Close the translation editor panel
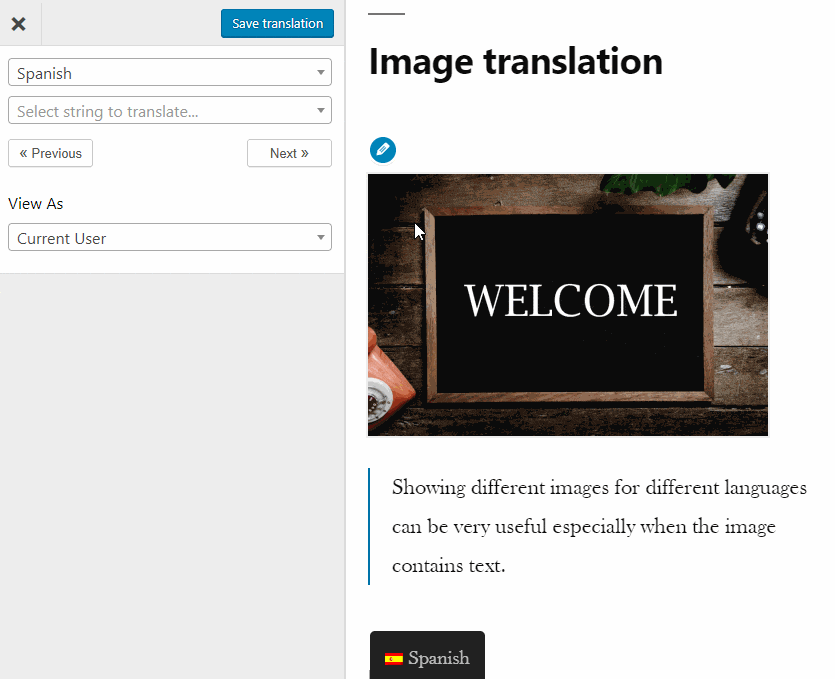835x679 pixels. pyautogui.click(x=19, y=23)
